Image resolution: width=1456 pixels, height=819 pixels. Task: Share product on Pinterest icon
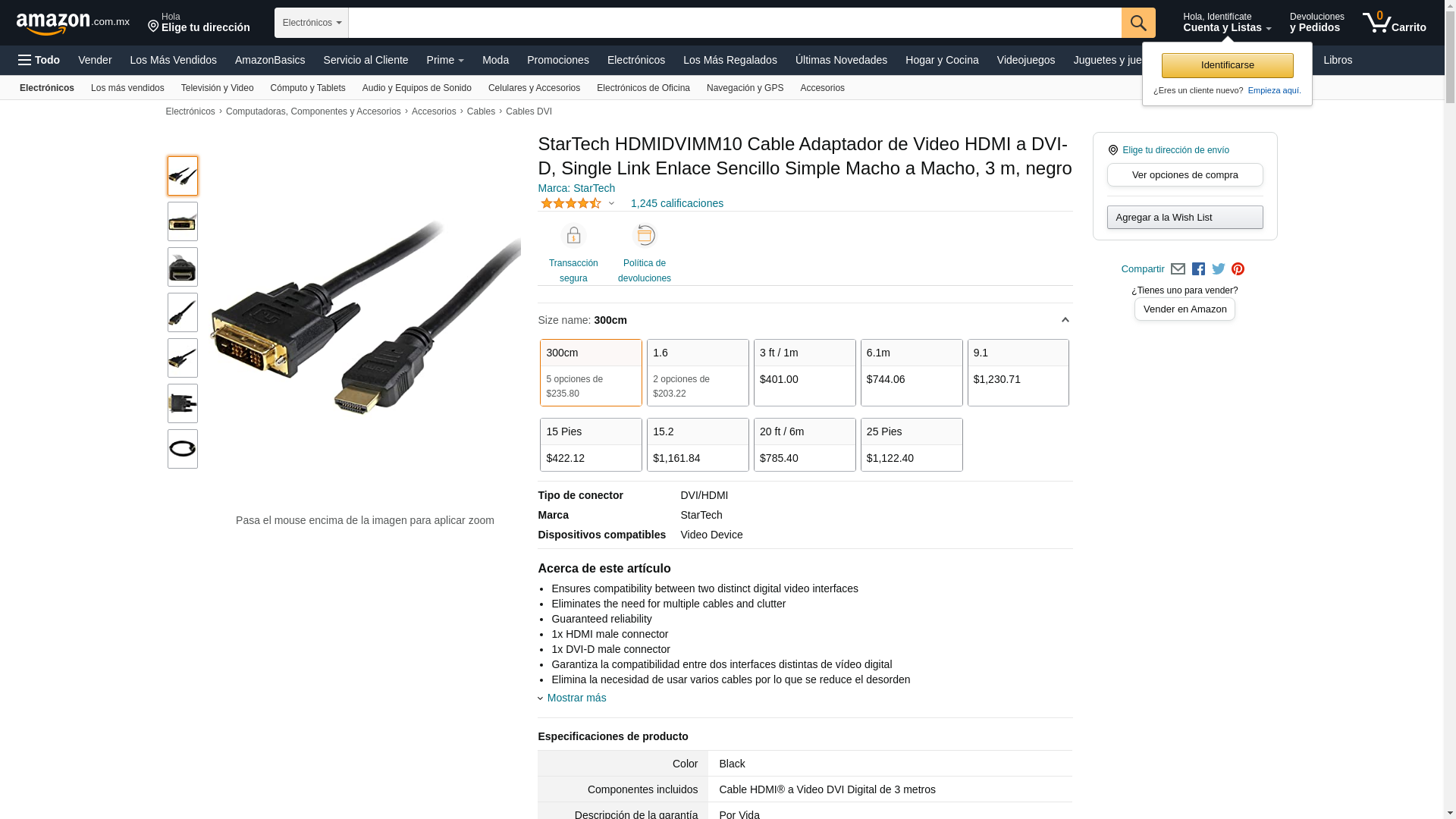1238,269
